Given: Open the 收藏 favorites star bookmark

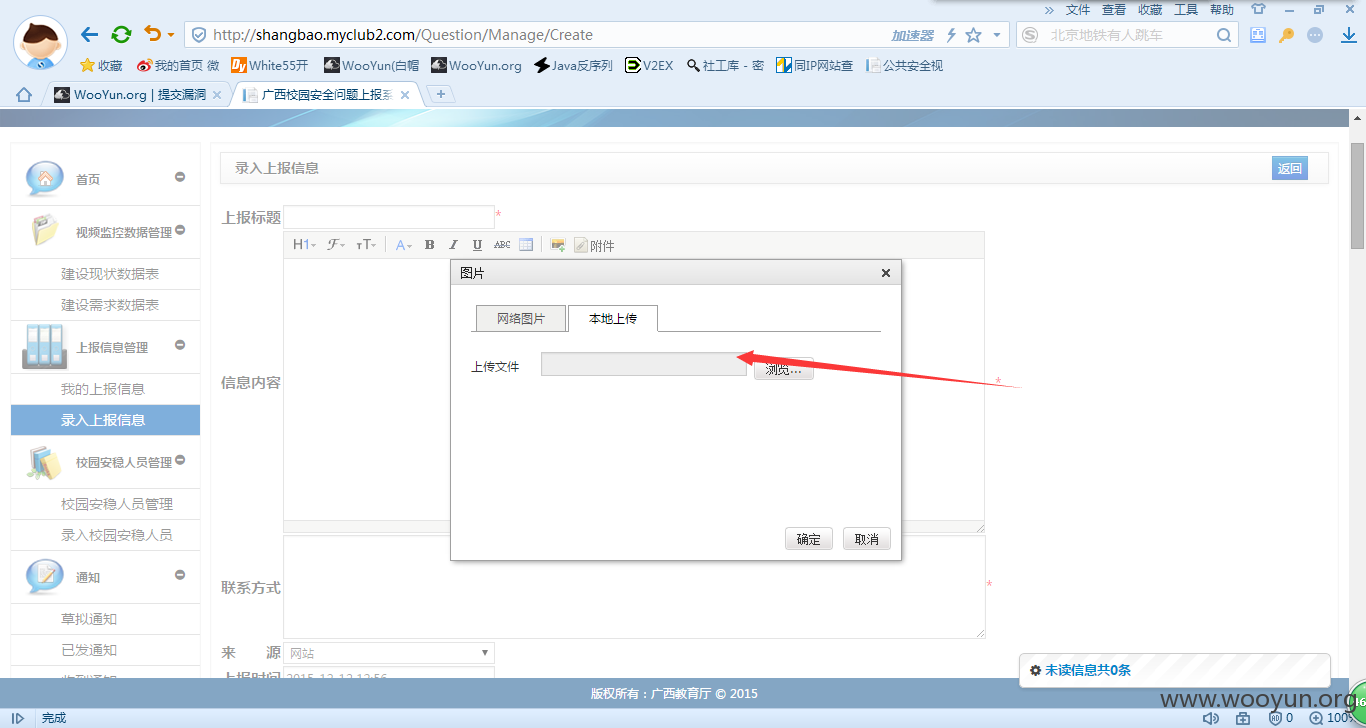Looking at the screenshot, I should click(x=101, y=66).
